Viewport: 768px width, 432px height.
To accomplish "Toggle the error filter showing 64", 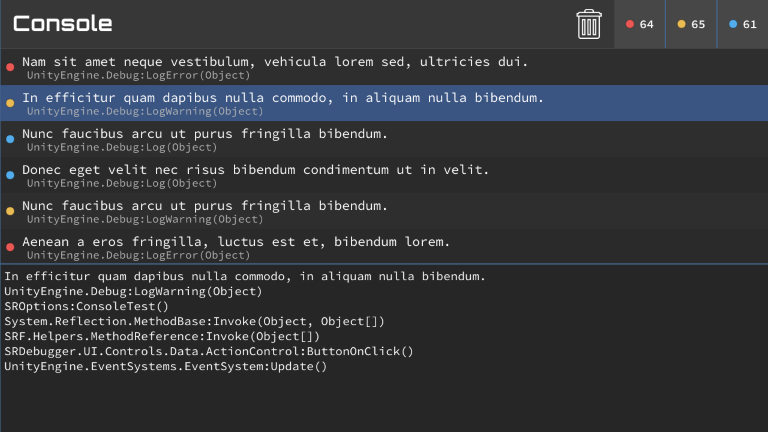I will pos(640,24).
